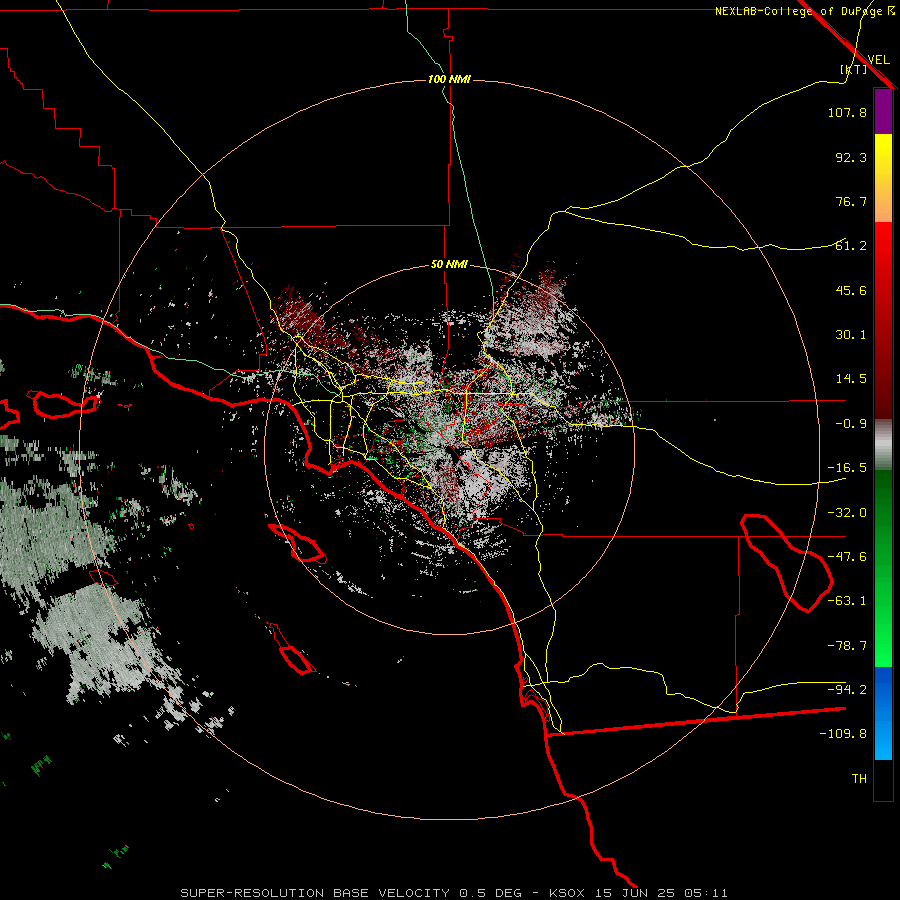The image size is (900, 900).
Task: Click the TH threshold label
Action: tap(859, 779)
